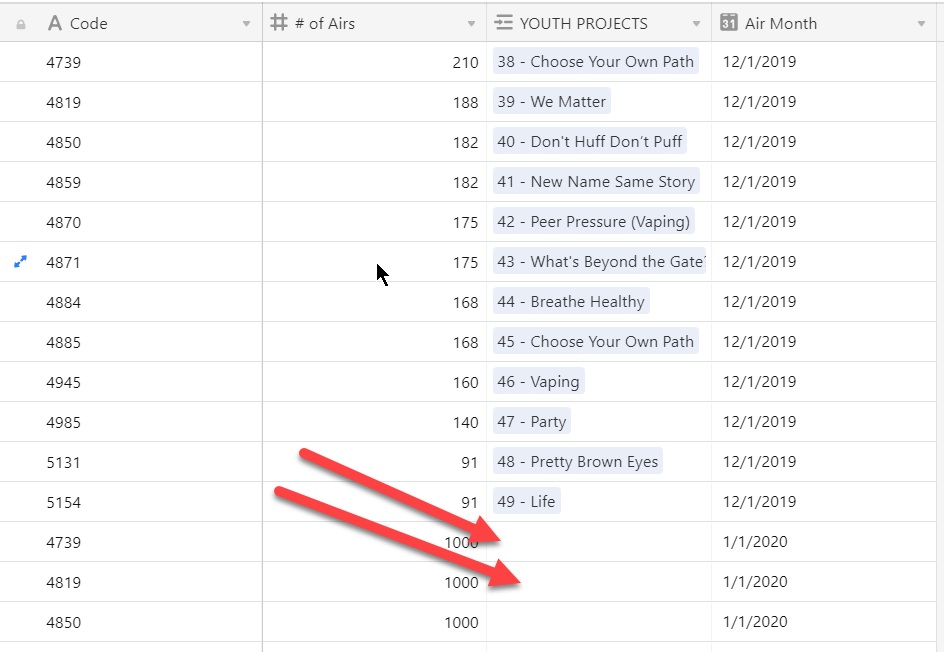
Task: Select Code cell 4850 with 182 airs
Action: coord(131,141)
